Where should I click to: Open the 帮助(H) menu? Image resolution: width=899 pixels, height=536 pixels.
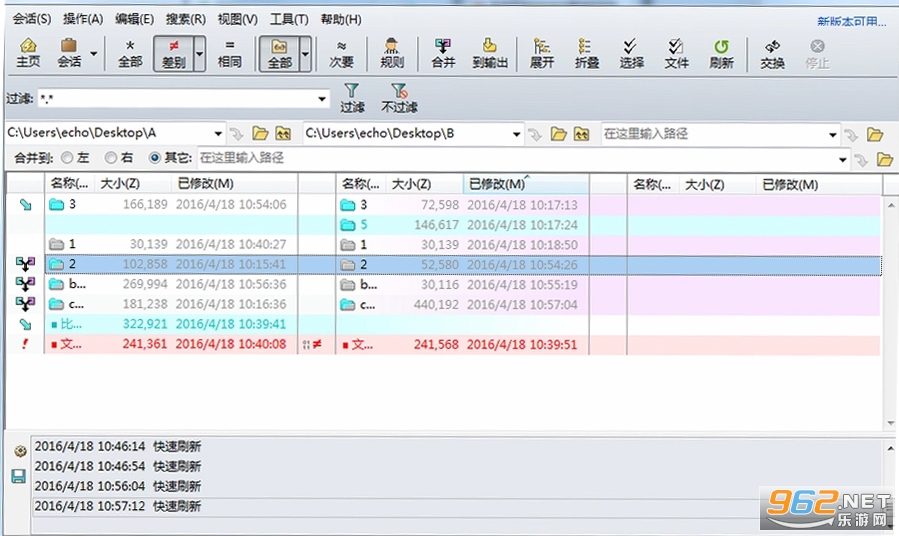[341, 19]
